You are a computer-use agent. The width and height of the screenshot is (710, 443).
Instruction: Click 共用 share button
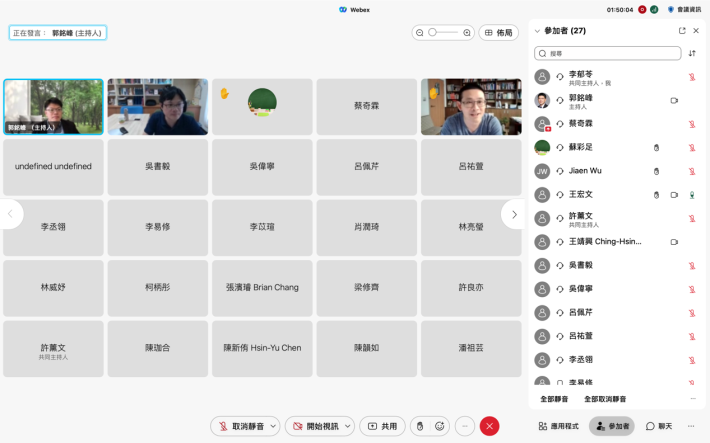pos(382,426)
